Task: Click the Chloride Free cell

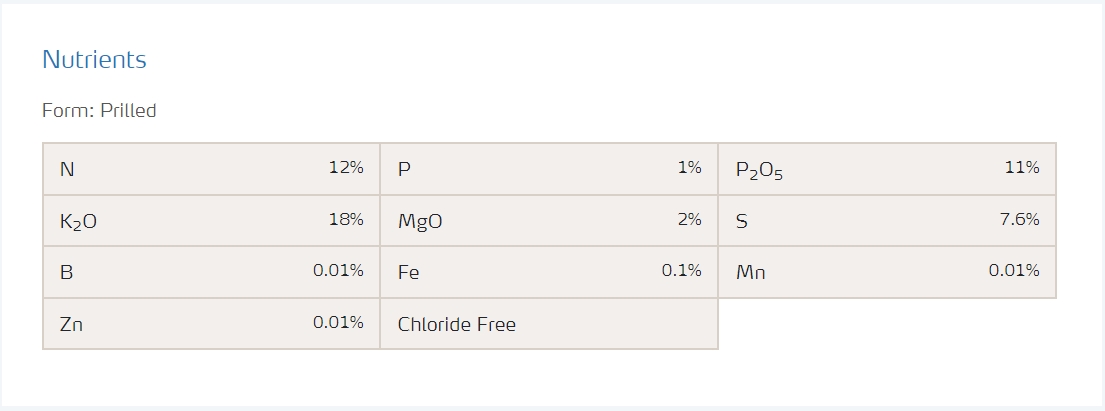Action: (x=457, y=324)
